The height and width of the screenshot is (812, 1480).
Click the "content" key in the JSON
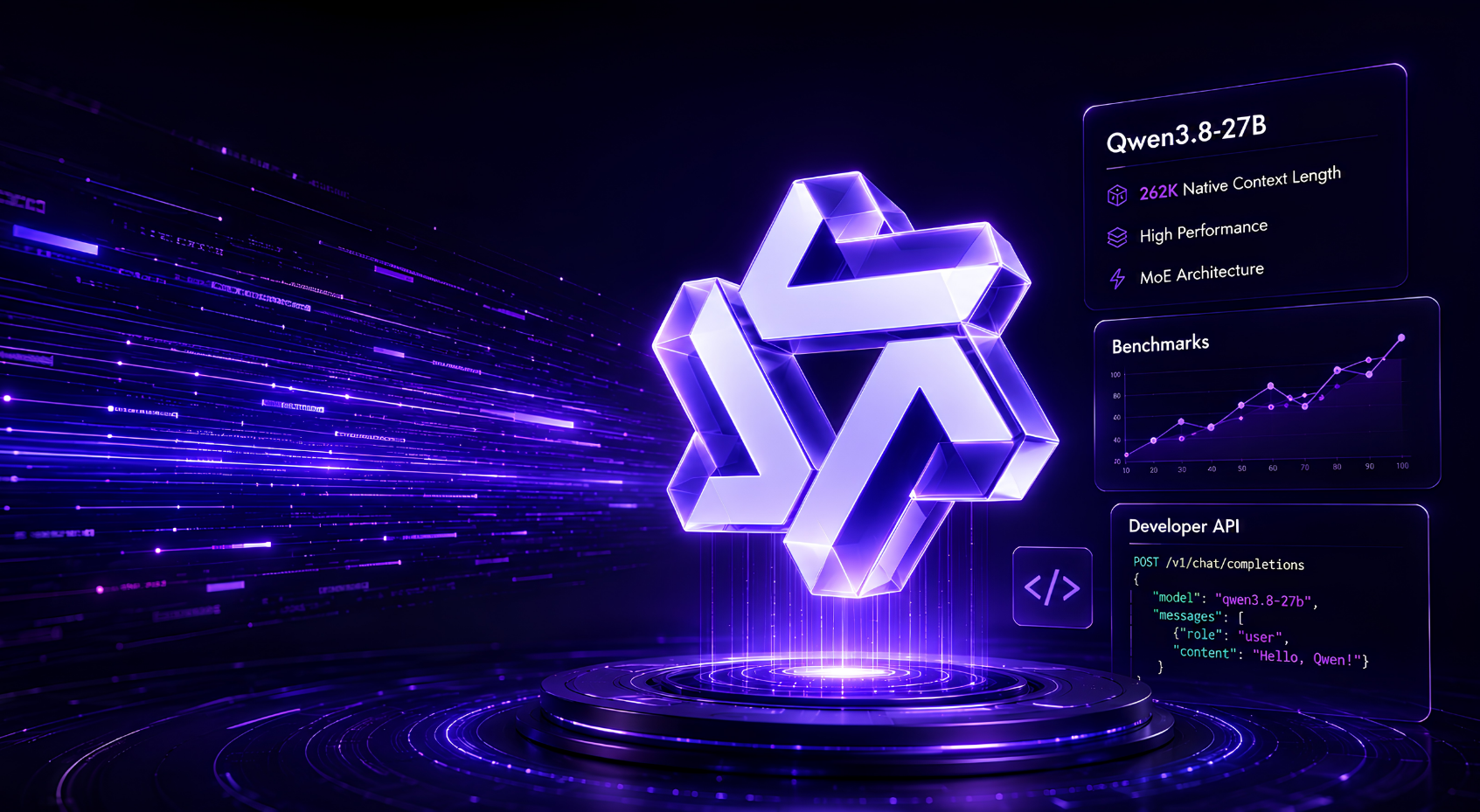(x=1206, y=652)
